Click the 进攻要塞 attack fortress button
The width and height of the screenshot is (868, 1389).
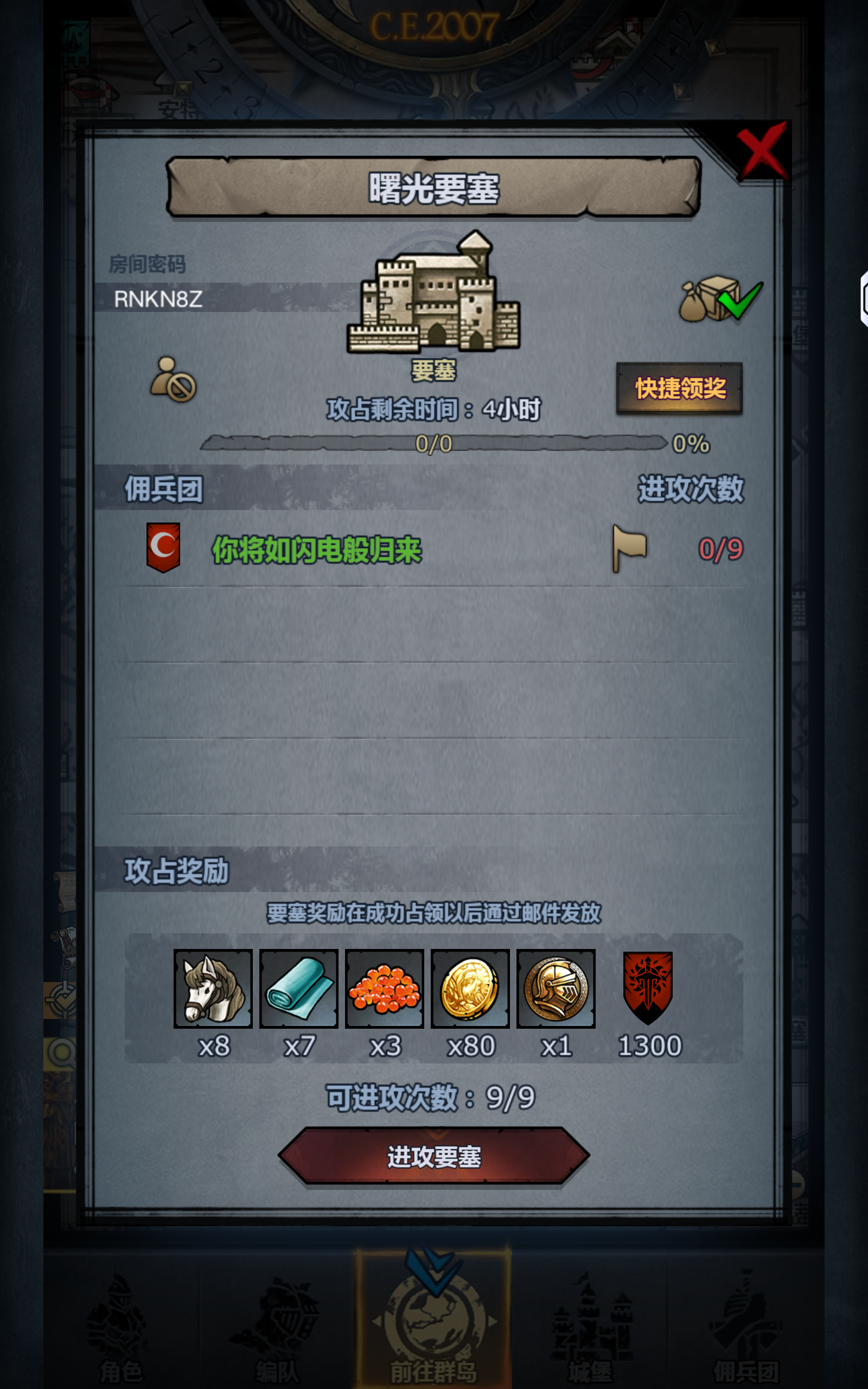coord(434,1156)
